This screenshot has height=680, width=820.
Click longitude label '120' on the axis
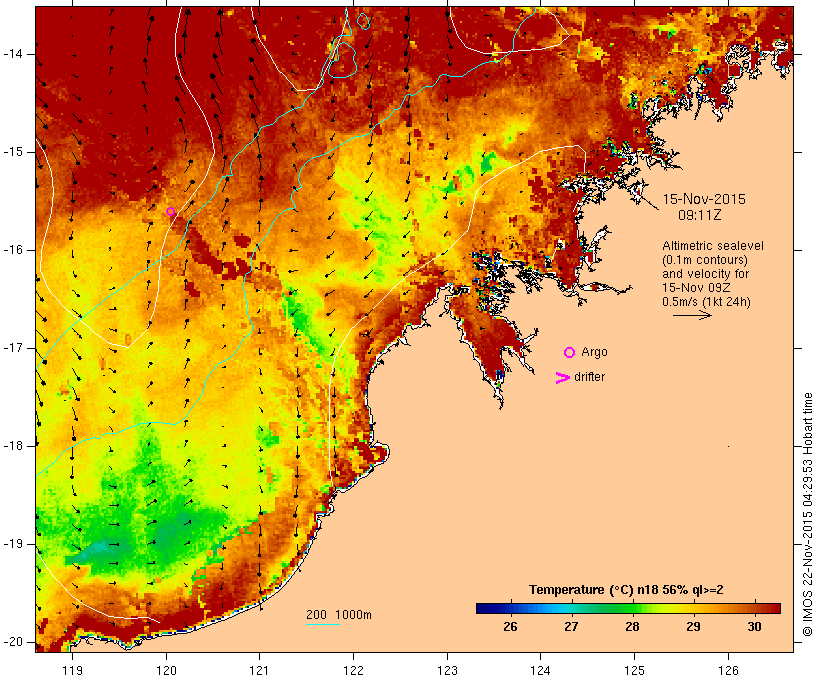click(x=166, y=671)
